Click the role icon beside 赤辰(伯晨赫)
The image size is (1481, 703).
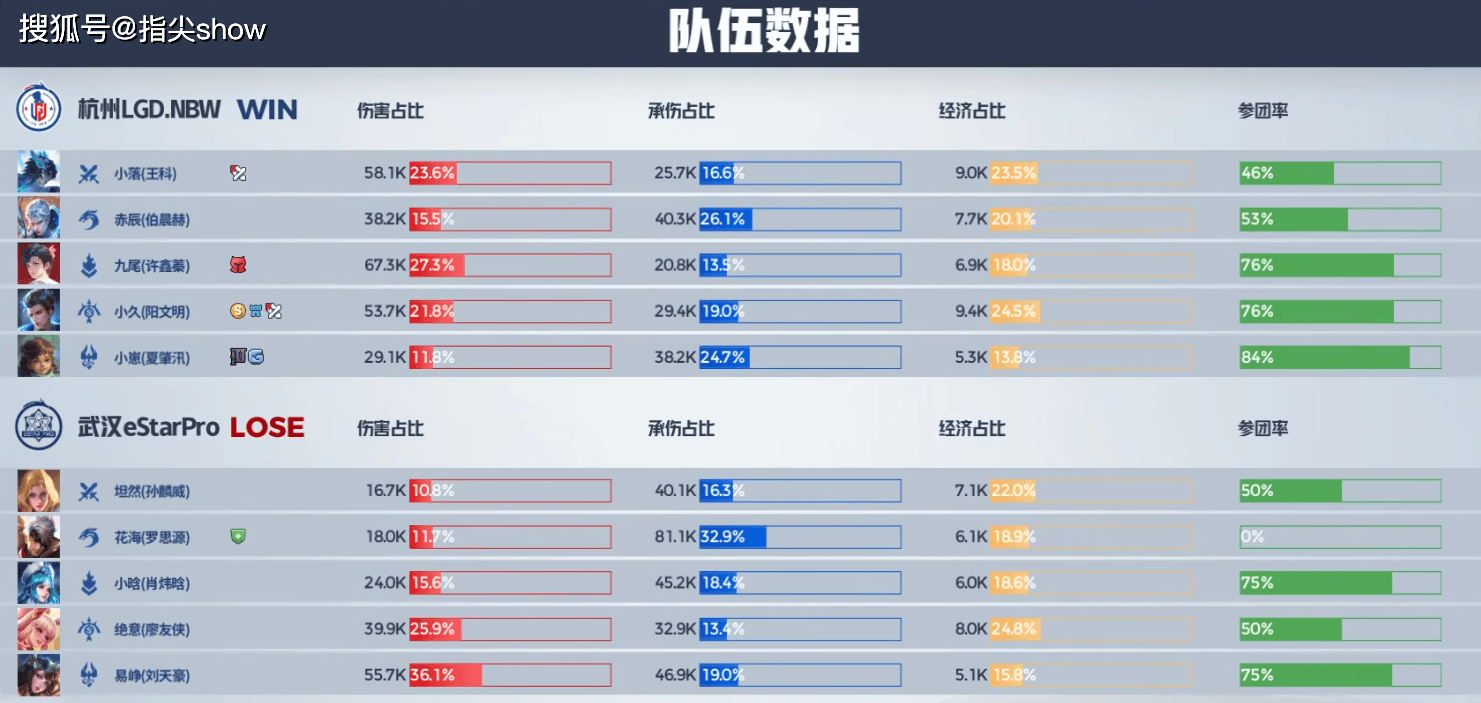point(89,219)
